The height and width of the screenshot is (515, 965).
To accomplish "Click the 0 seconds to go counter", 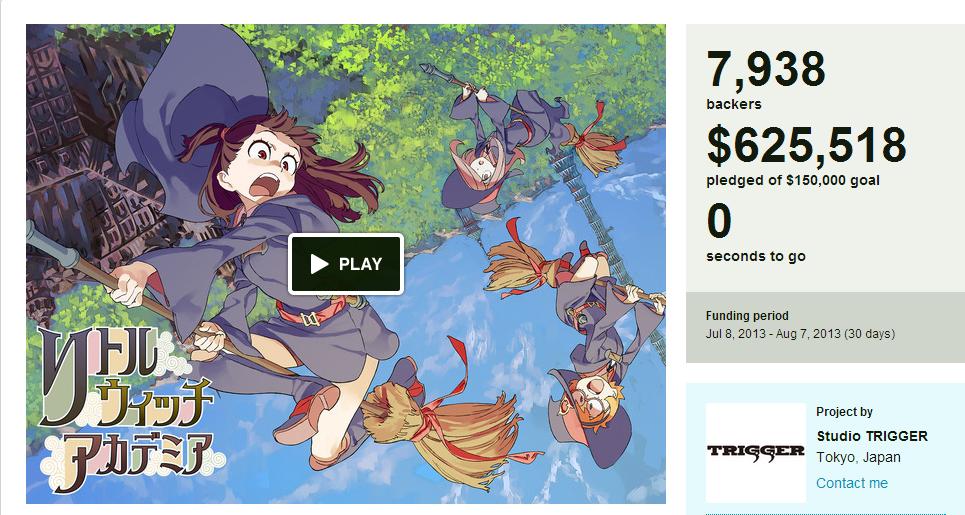I will click(x=719, y=222).
